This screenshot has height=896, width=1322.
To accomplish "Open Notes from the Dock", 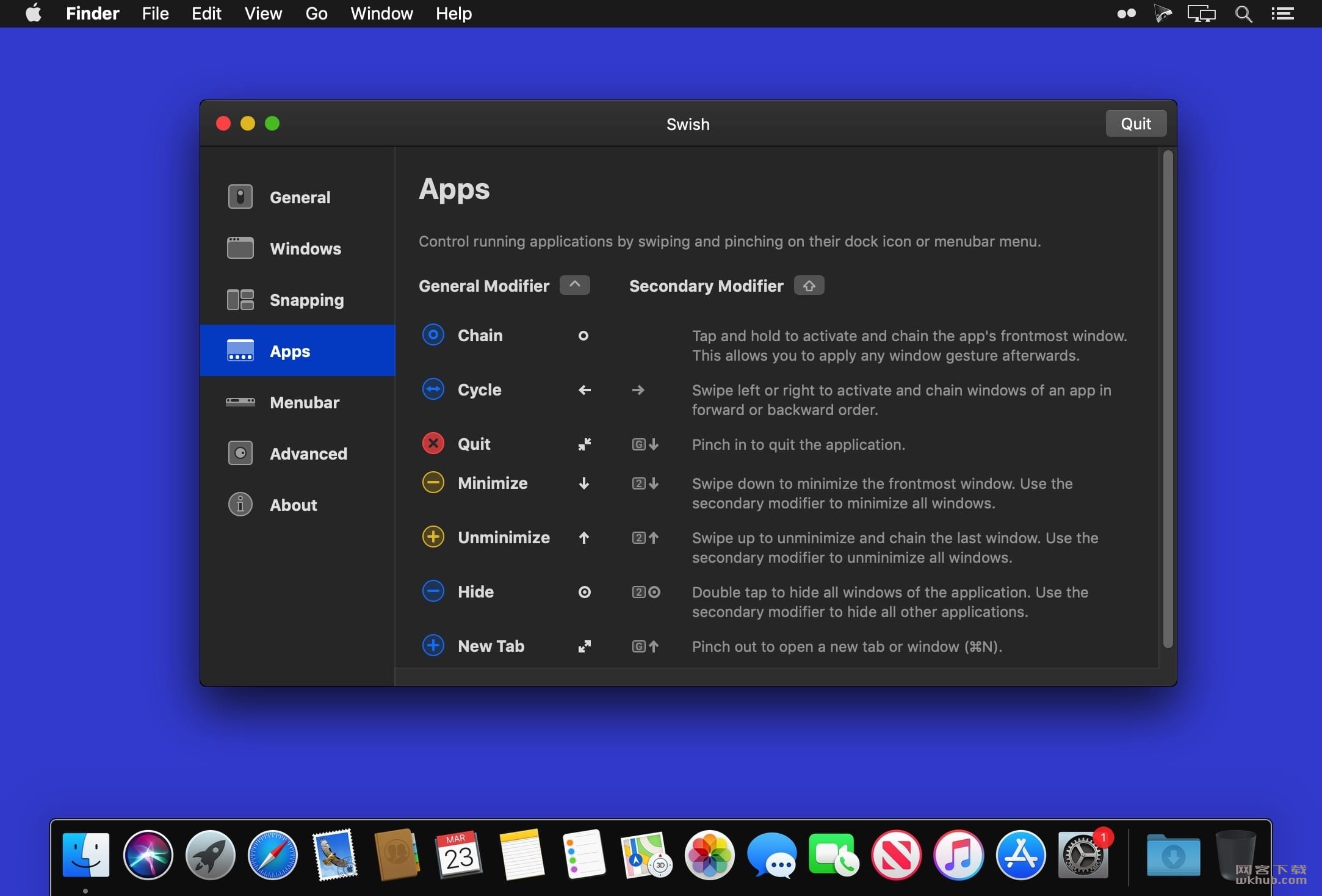I will (x=521, y=854).
